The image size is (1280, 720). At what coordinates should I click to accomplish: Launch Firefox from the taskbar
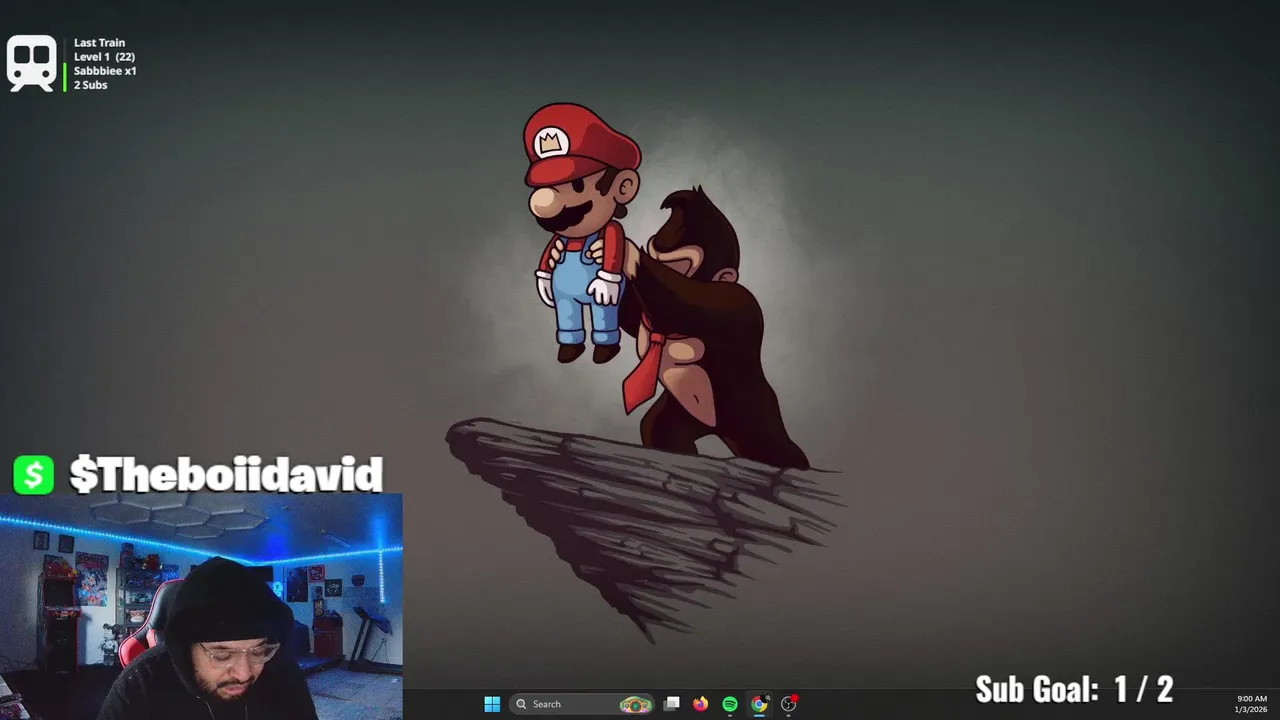pyautogui.click(x=701, y=704)
